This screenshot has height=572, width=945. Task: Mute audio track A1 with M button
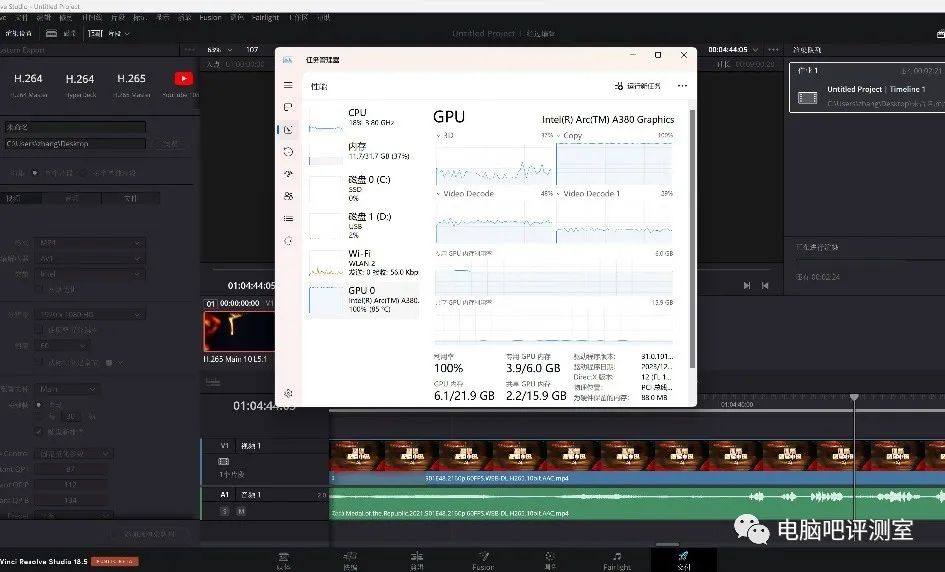point(241,511)
